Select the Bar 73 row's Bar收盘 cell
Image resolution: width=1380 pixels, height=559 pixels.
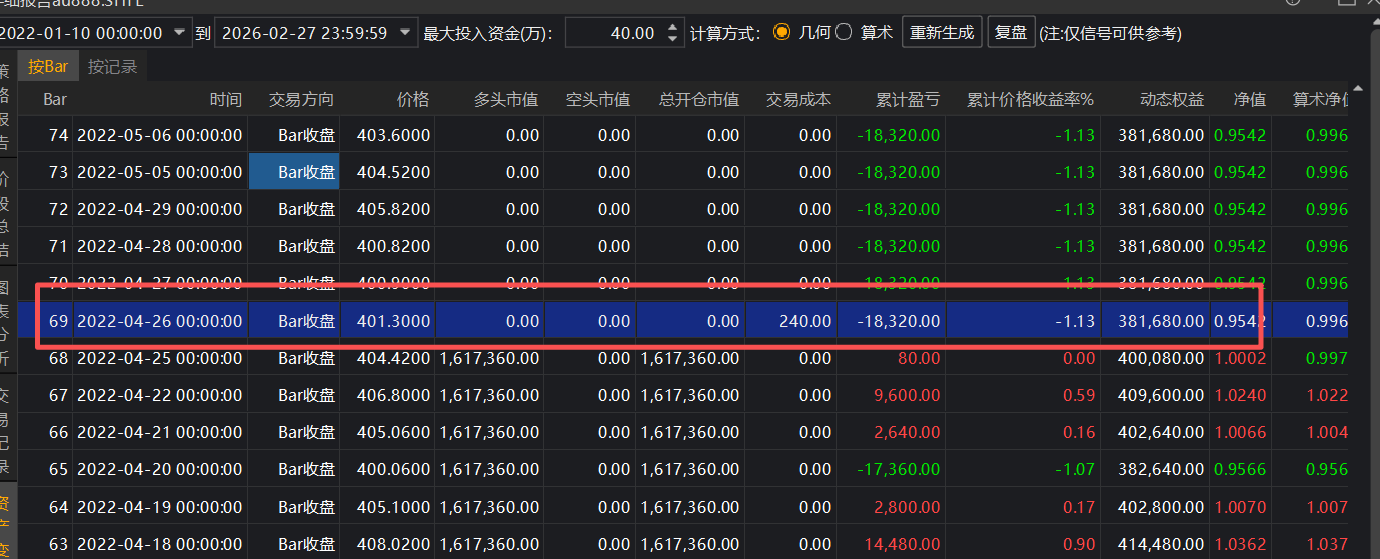[294, 172]
